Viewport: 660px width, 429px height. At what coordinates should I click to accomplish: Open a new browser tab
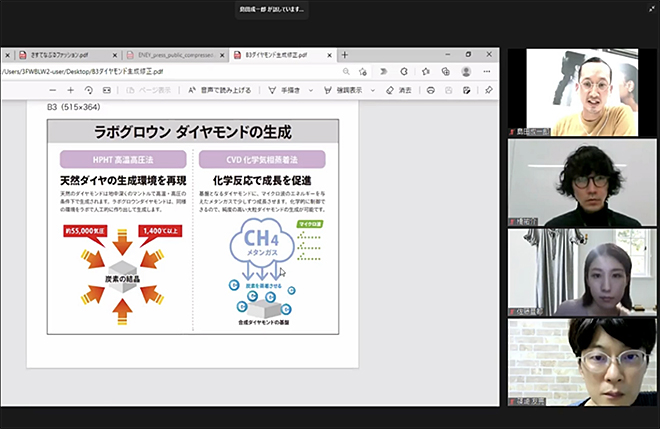pos(345,54)
